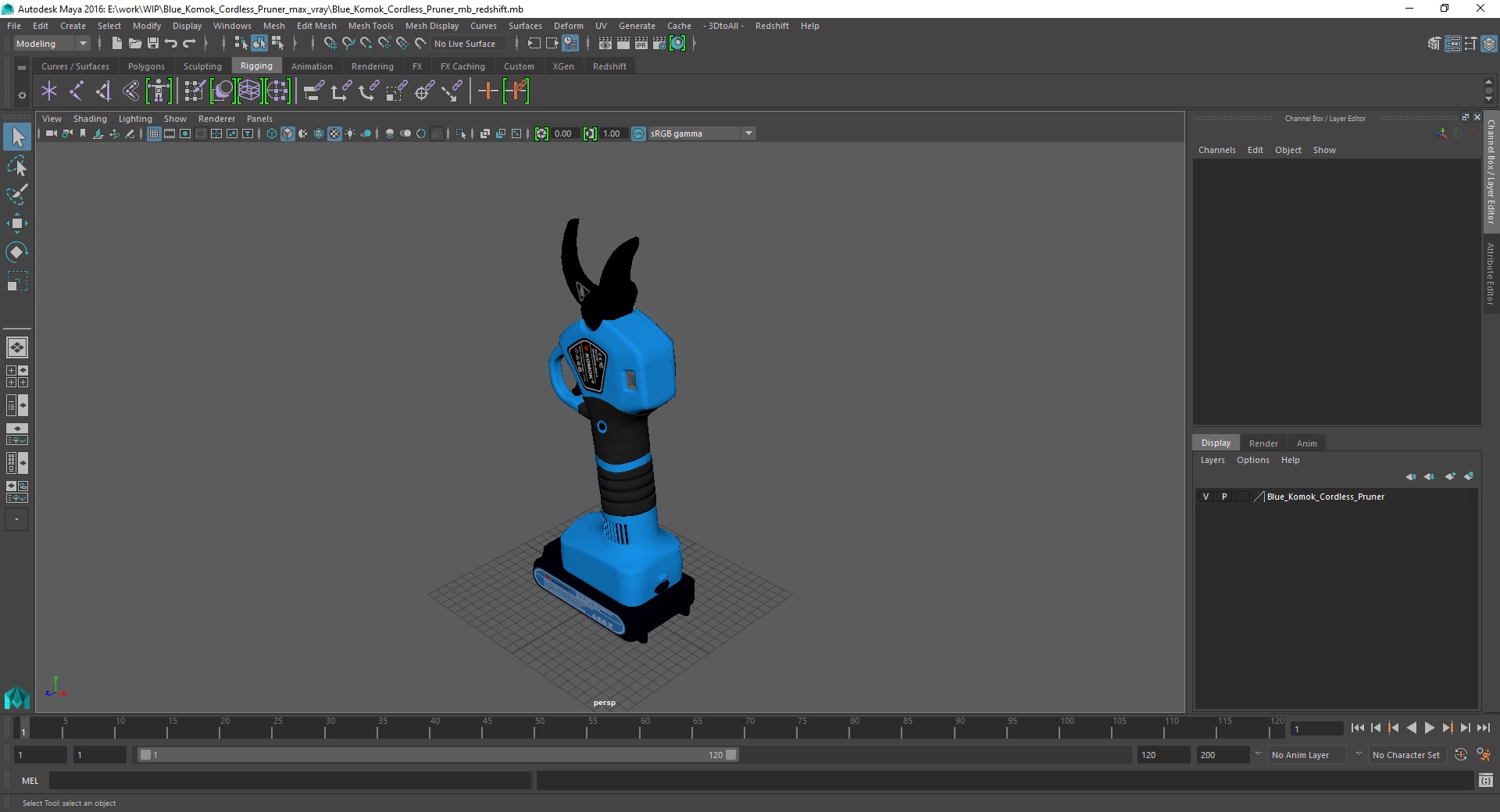Viewport: 1500px width, 812px height.
Task: Toggle use all lights in viewport
Action: click(350, 134)
